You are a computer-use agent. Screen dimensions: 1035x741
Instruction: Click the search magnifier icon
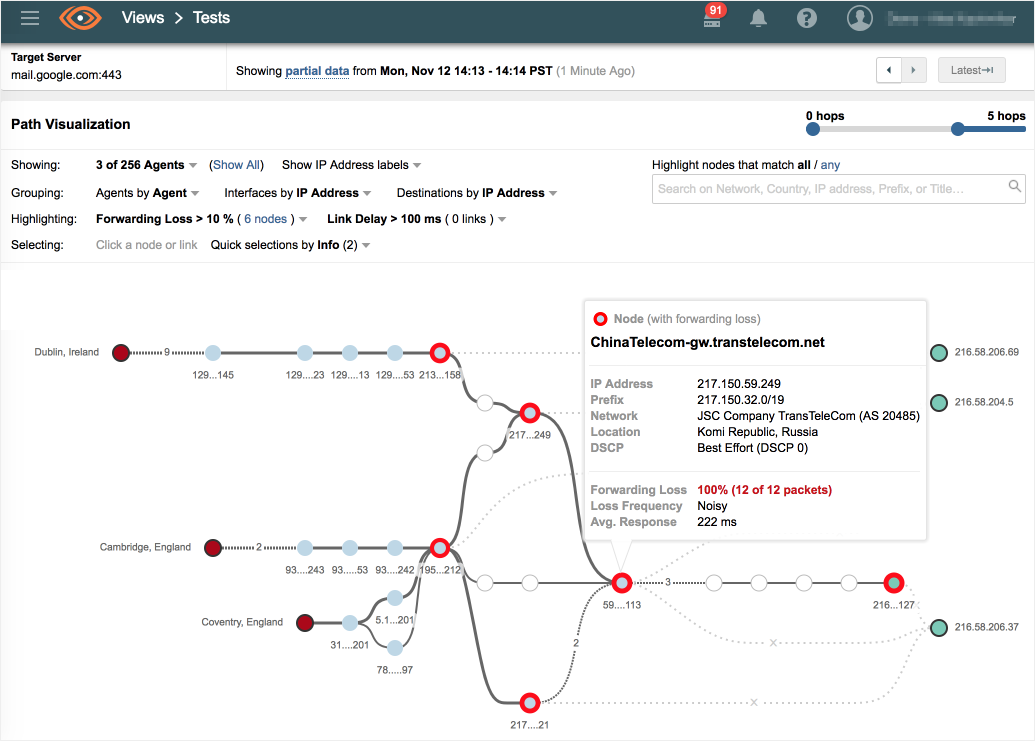[x=1014, y=187]
